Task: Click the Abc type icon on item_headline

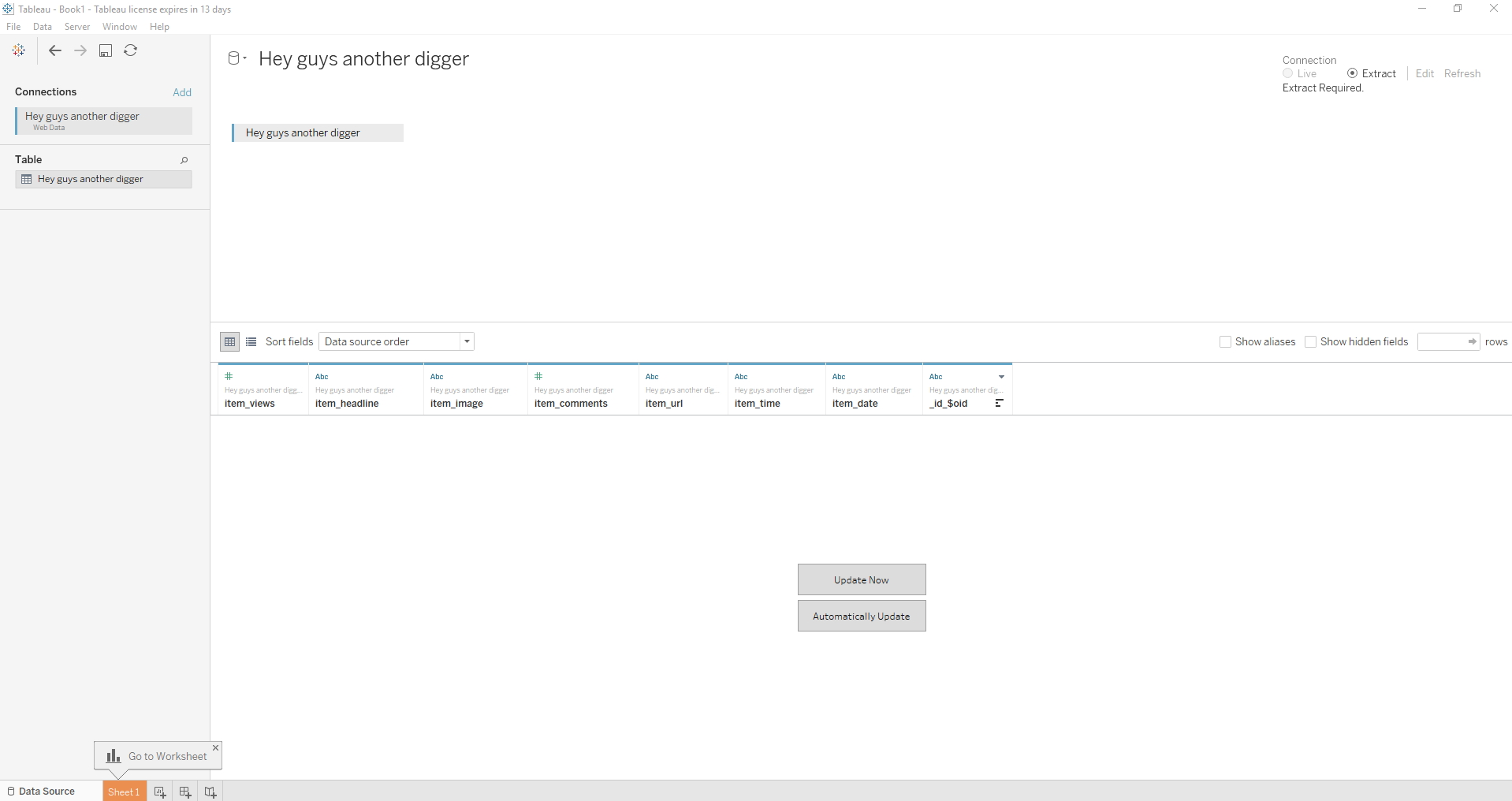Action: tap(322, 377)
